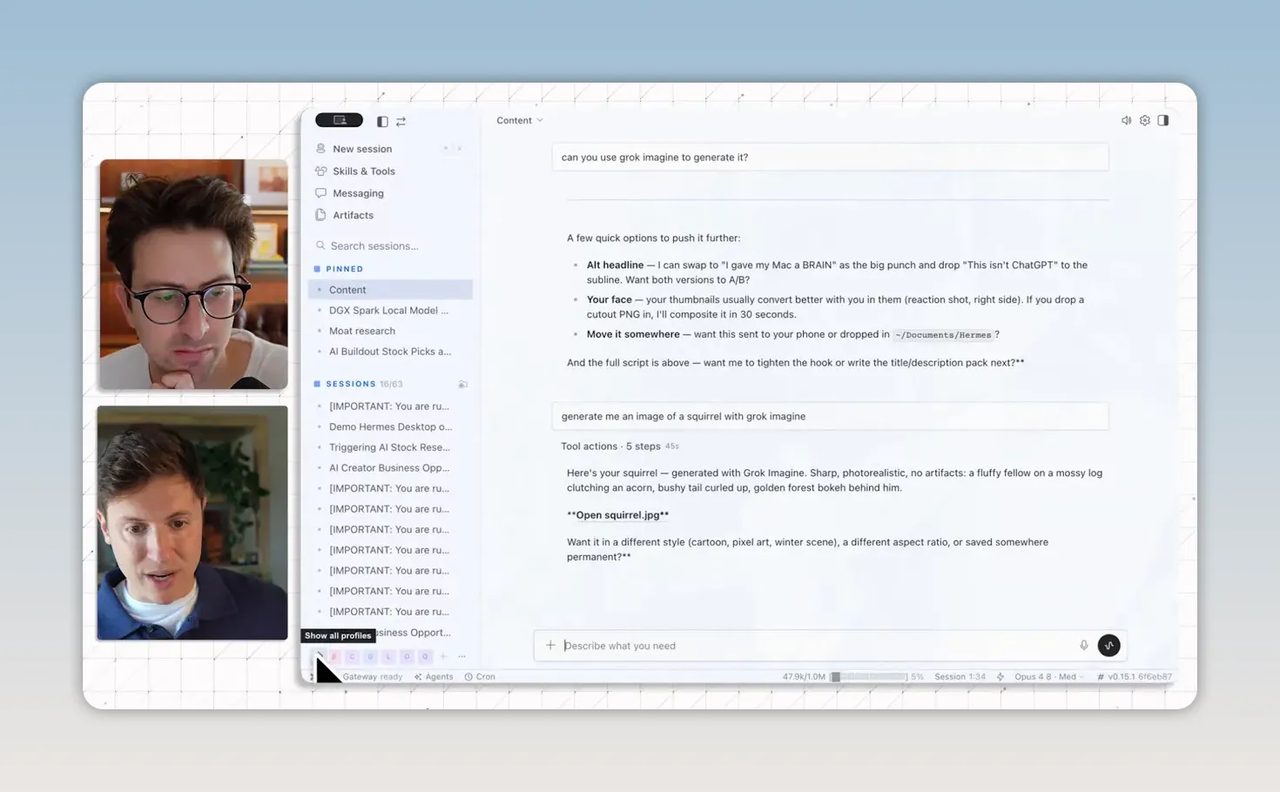Screen dimensions: 1280x792
Task: Open pinned DGX Spark Local Model session
Action: (x=390, y=310)
